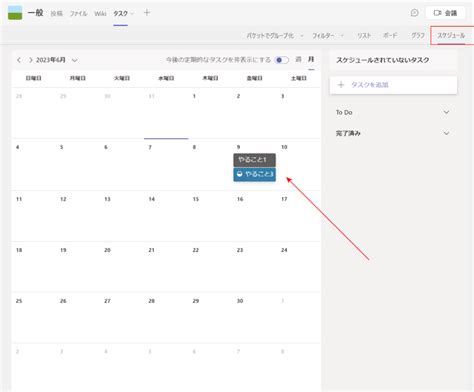Switch to the 投稿 tab
This screenshot has width=474, height=392.
(x=57, y=13)
